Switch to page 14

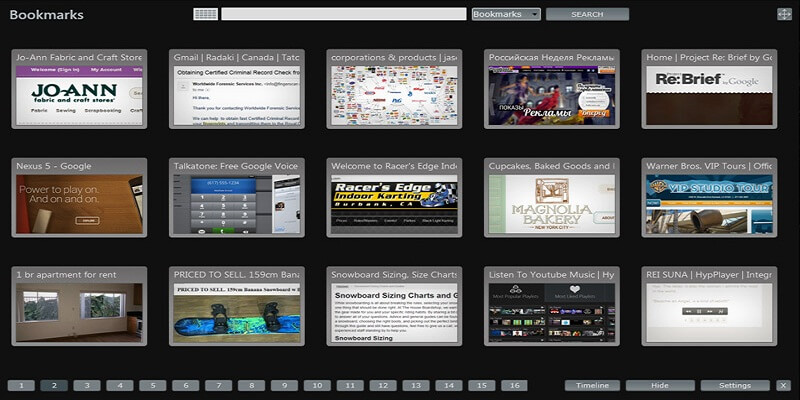click(448, 386)
